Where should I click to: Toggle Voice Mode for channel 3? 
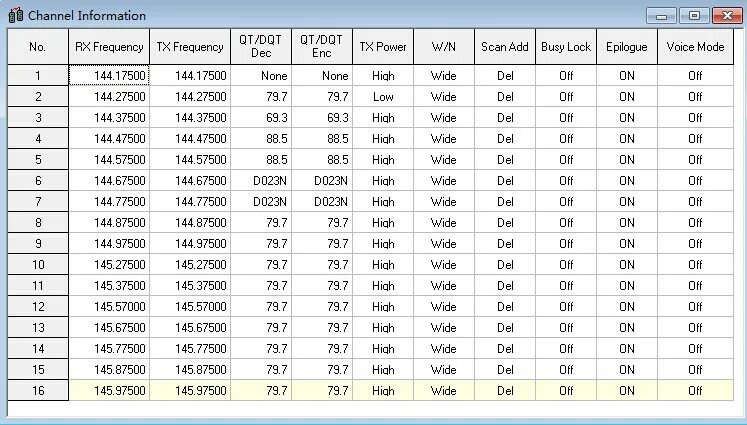(696, 118)
